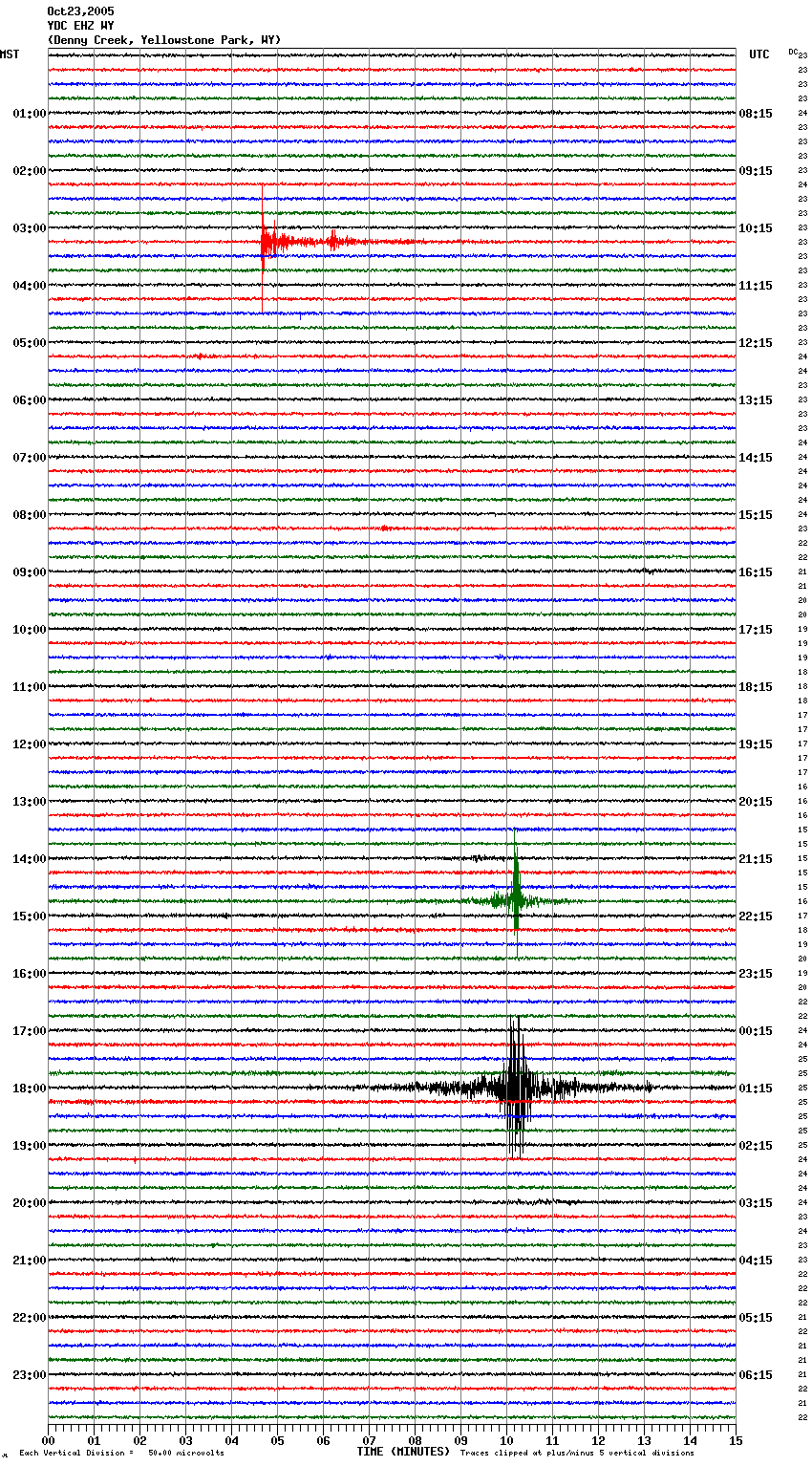The image size is (812, 1466).
Task: Select the 15:00 MST hour label
Action: point(30,916)
